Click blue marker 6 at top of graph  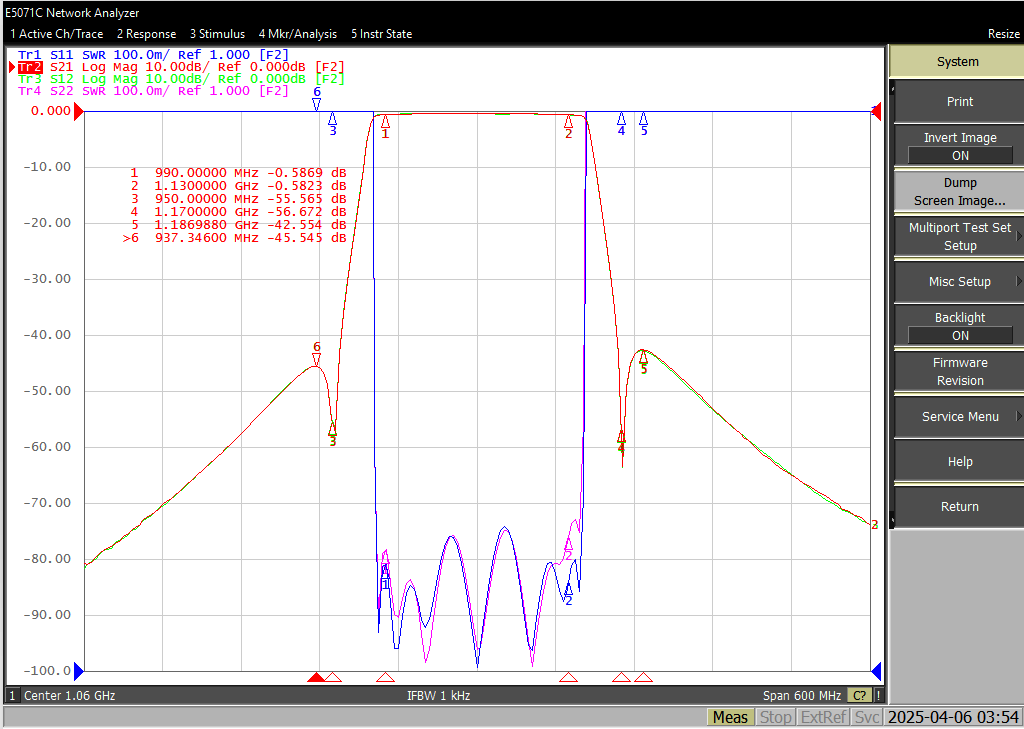point(317,99)
